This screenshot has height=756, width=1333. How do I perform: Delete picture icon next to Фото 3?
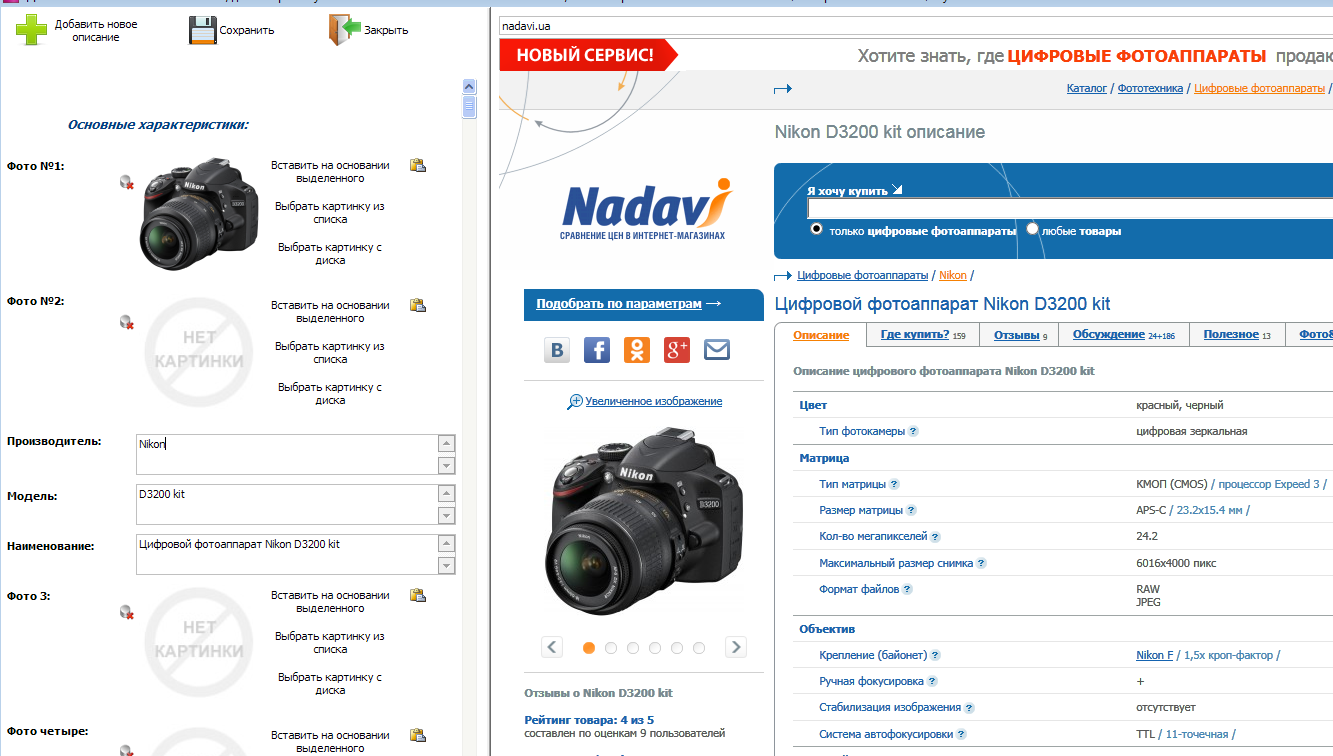[127, 612]
